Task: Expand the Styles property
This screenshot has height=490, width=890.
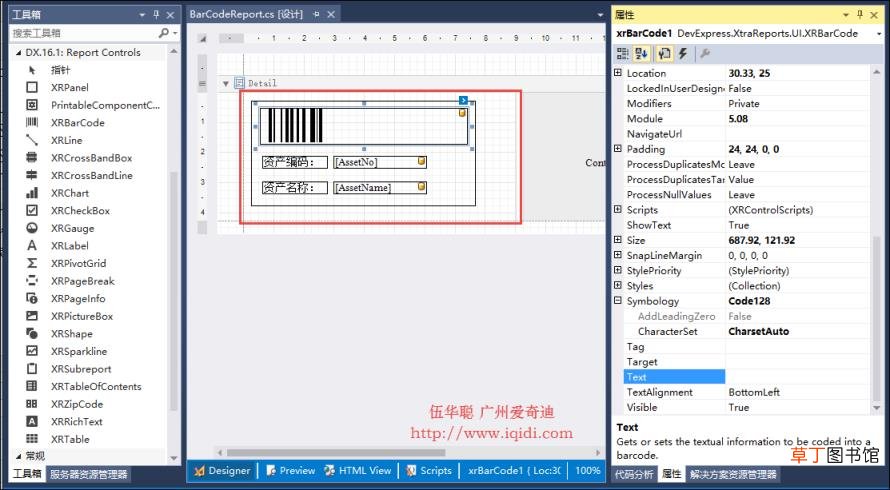Action: coord(618,286)
